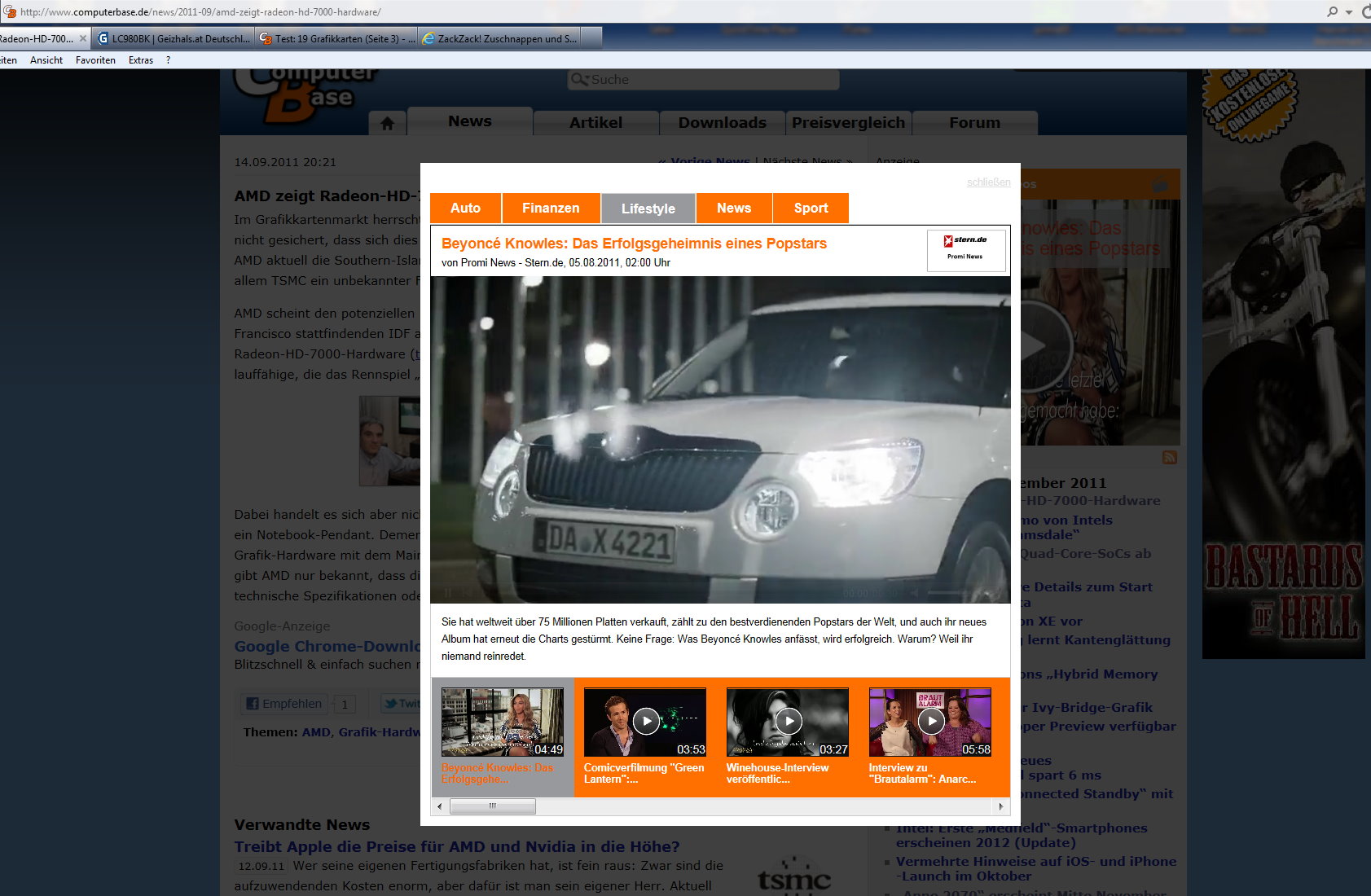Click the main Škoda video player area
This screenshot has width=1371, height=896.
click(720, 440)
